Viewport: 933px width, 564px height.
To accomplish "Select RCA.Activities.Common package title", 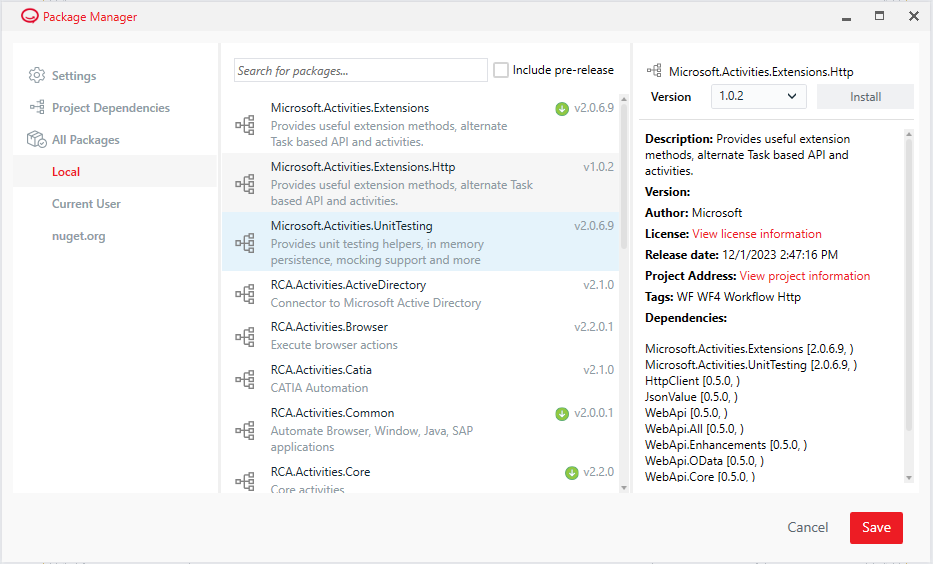I will [x=332, y=413].
